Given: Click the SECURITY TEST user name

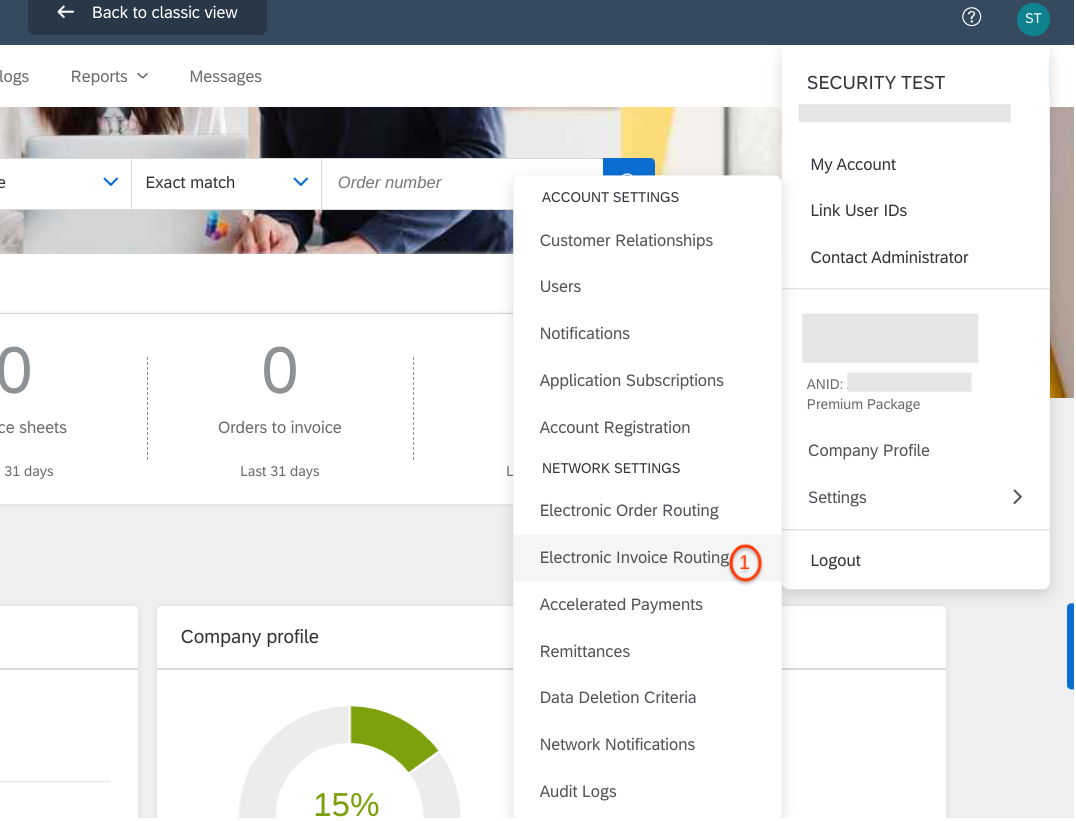Looking at the screenshot, I should [x=876, y=83].
